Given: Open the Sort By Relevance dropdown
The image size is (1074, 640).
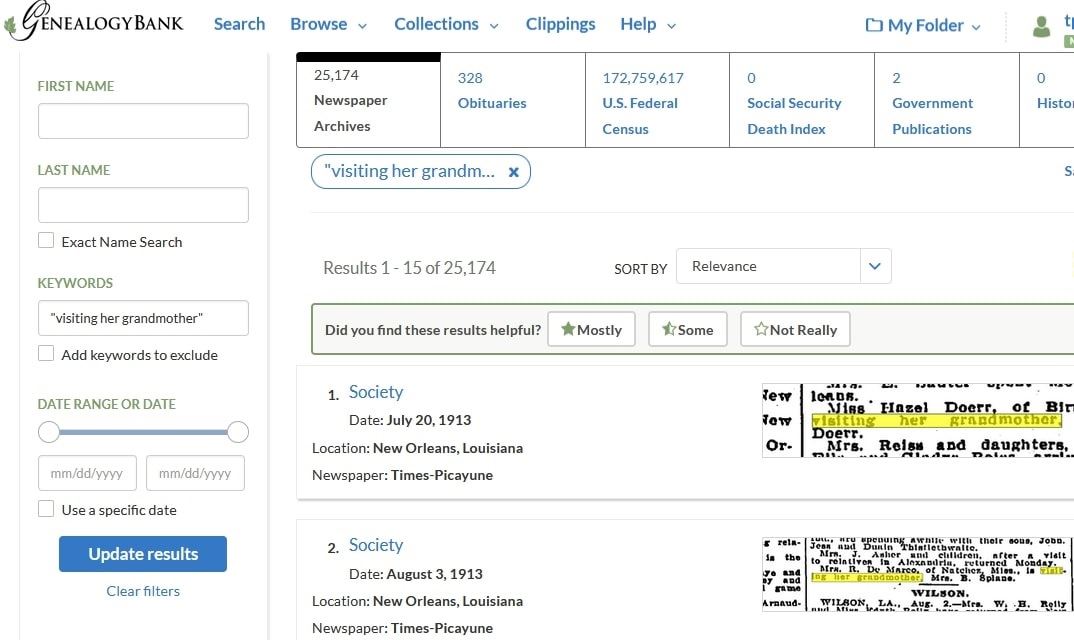Looking at the screenshot, I should [784, 266].
